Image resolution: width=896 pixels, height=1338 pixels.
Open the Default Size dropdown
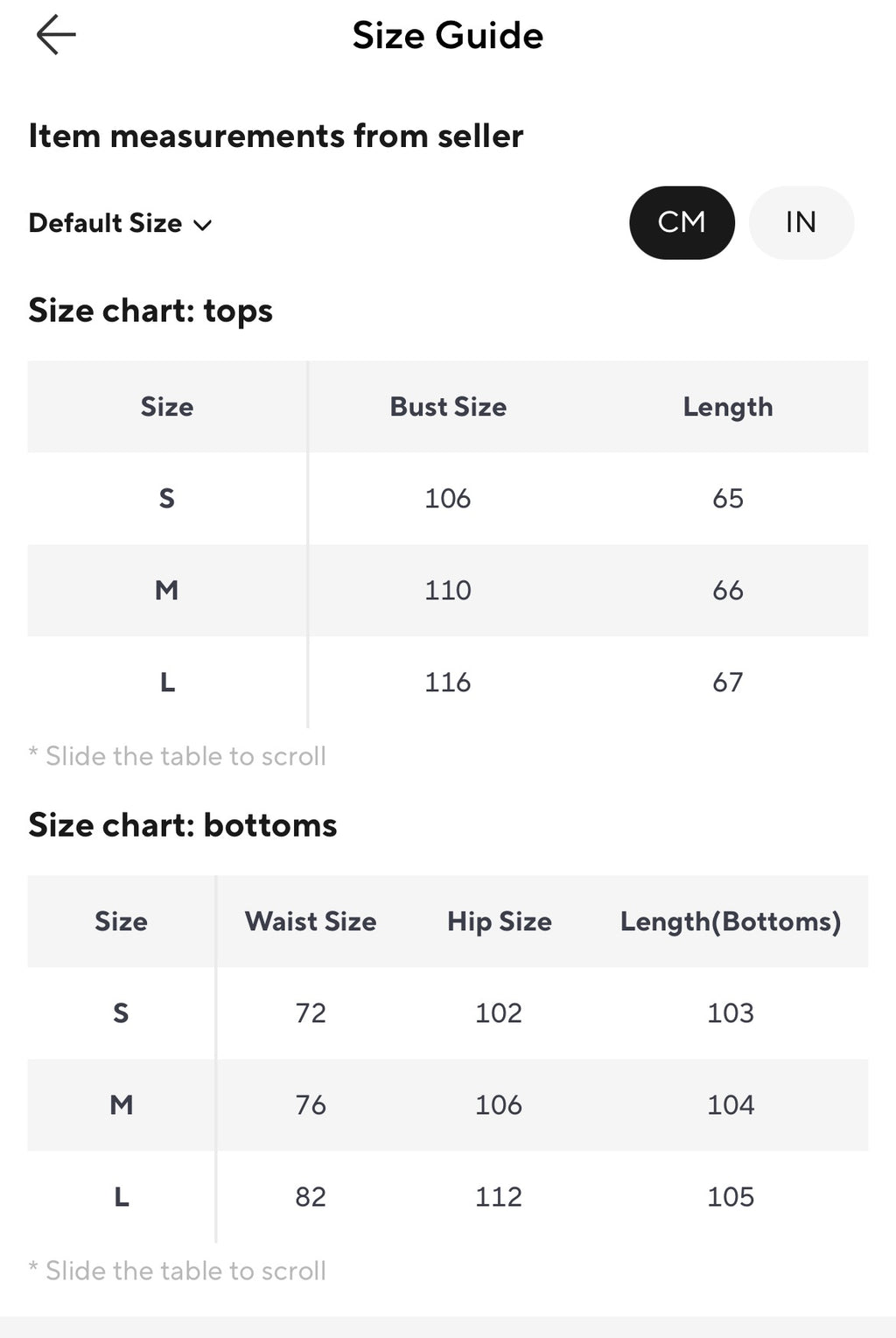[120, 223]
